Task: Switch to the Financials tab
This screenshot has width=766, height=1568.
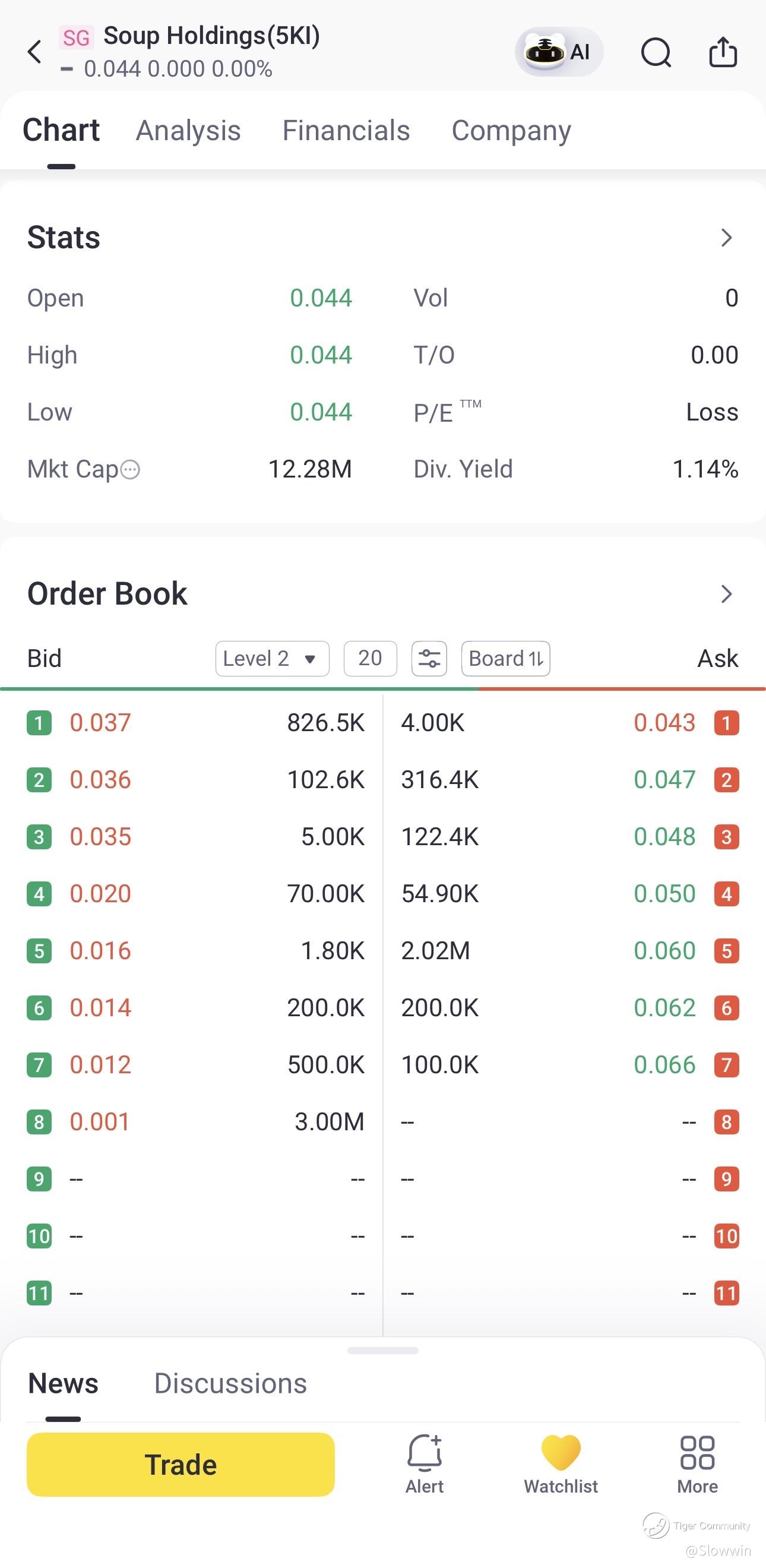Action: (346, 131)
